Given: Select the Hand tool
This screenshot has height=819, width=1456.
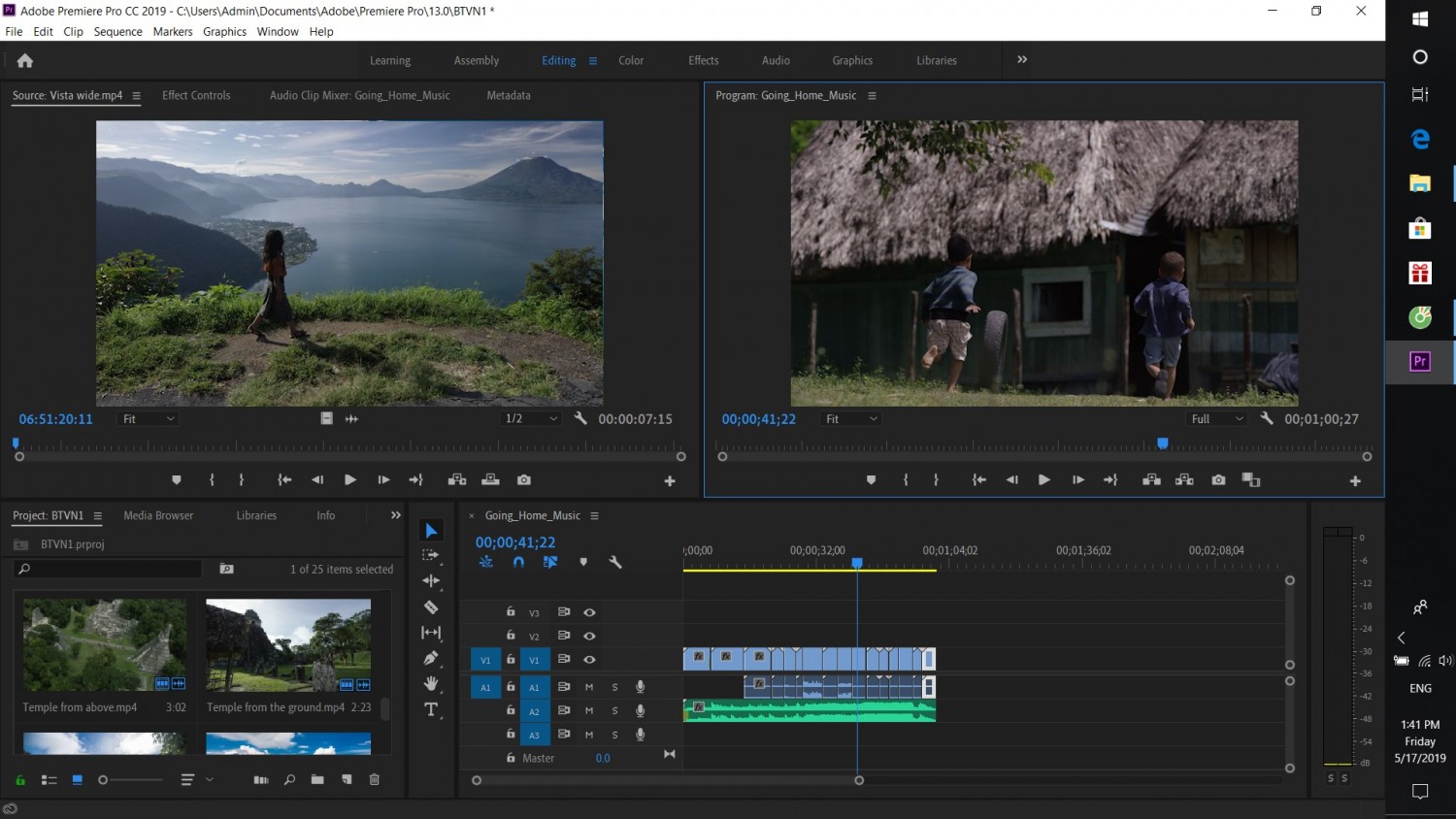Looking at the screenshot, I should coord(431,684).
